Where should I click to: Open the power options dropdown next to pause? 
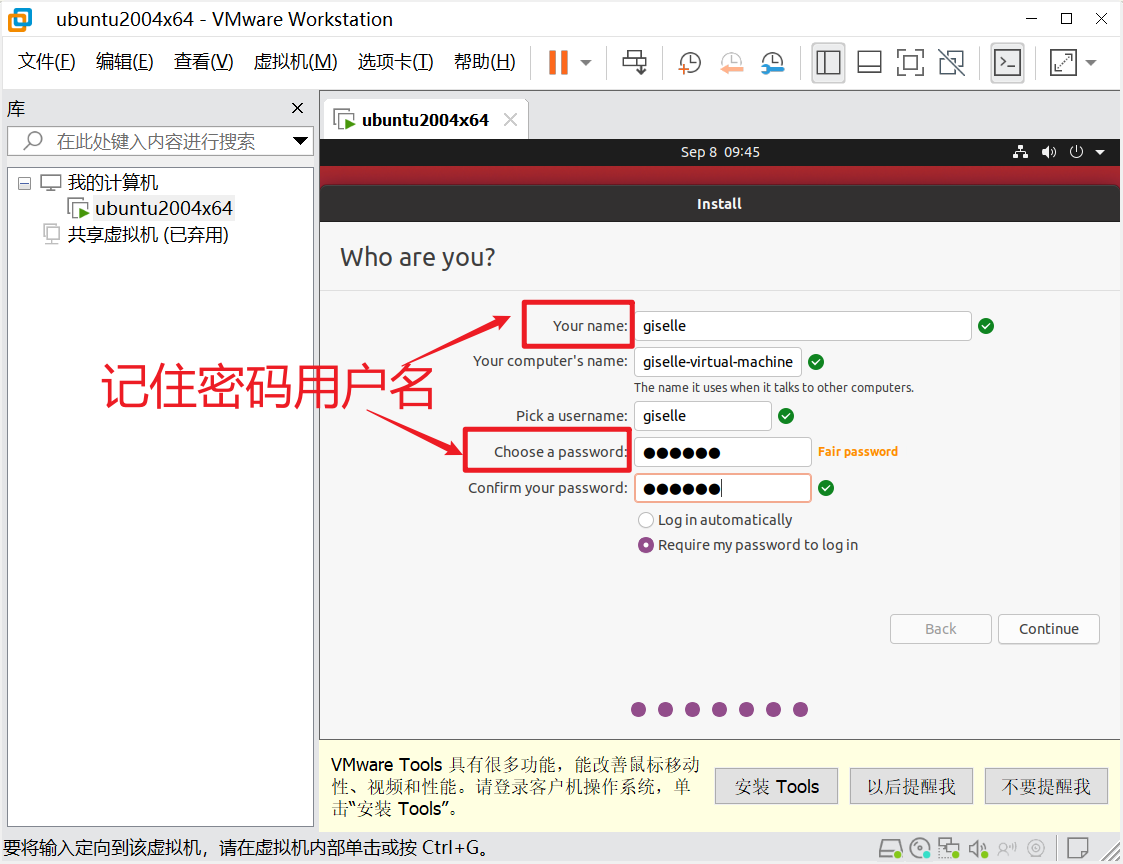point(586,62)
